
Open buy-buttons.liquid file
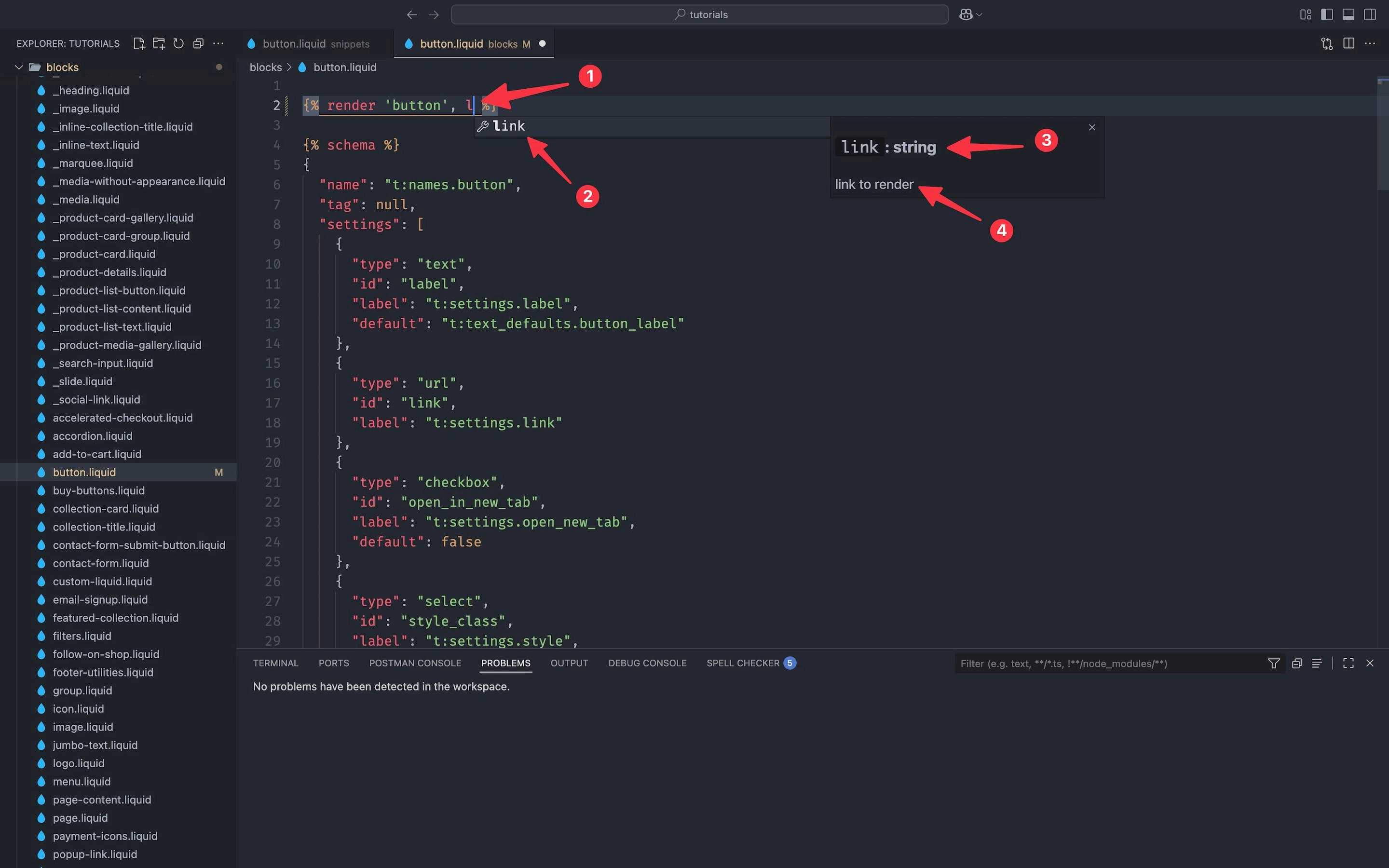point(99,490)
